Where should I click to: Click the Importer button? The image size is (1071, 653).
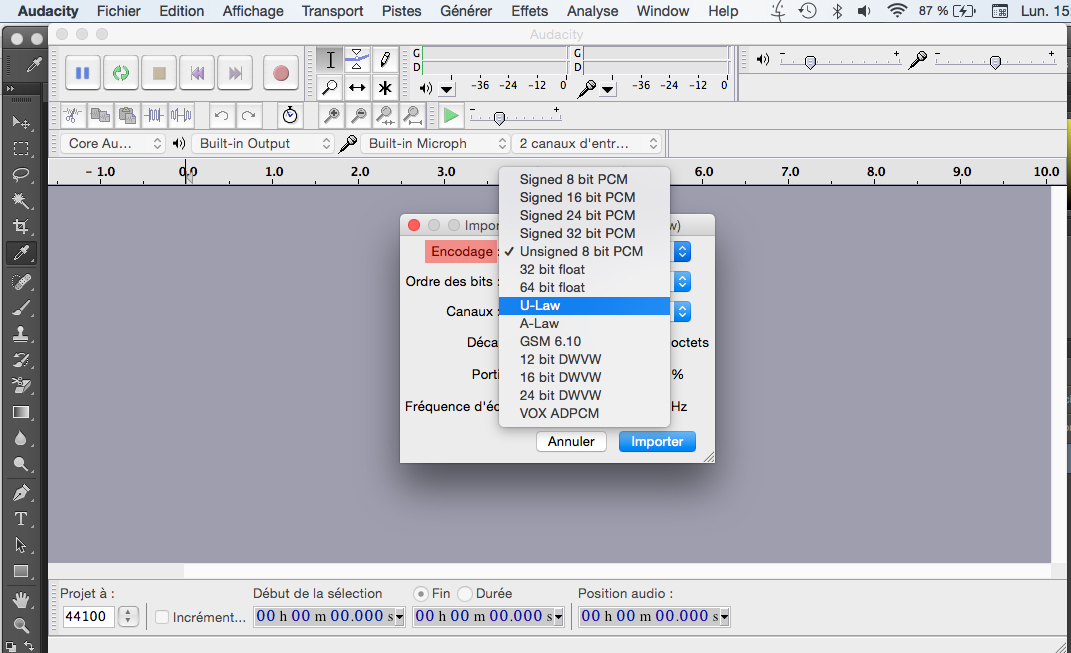(657, 441)
